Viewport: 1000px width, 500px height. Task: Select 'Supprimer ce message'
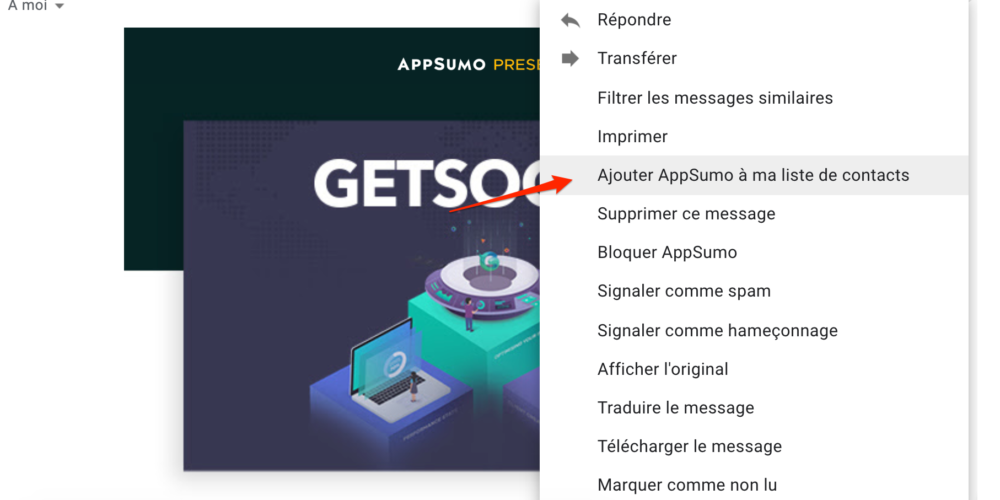coord(754,214)
